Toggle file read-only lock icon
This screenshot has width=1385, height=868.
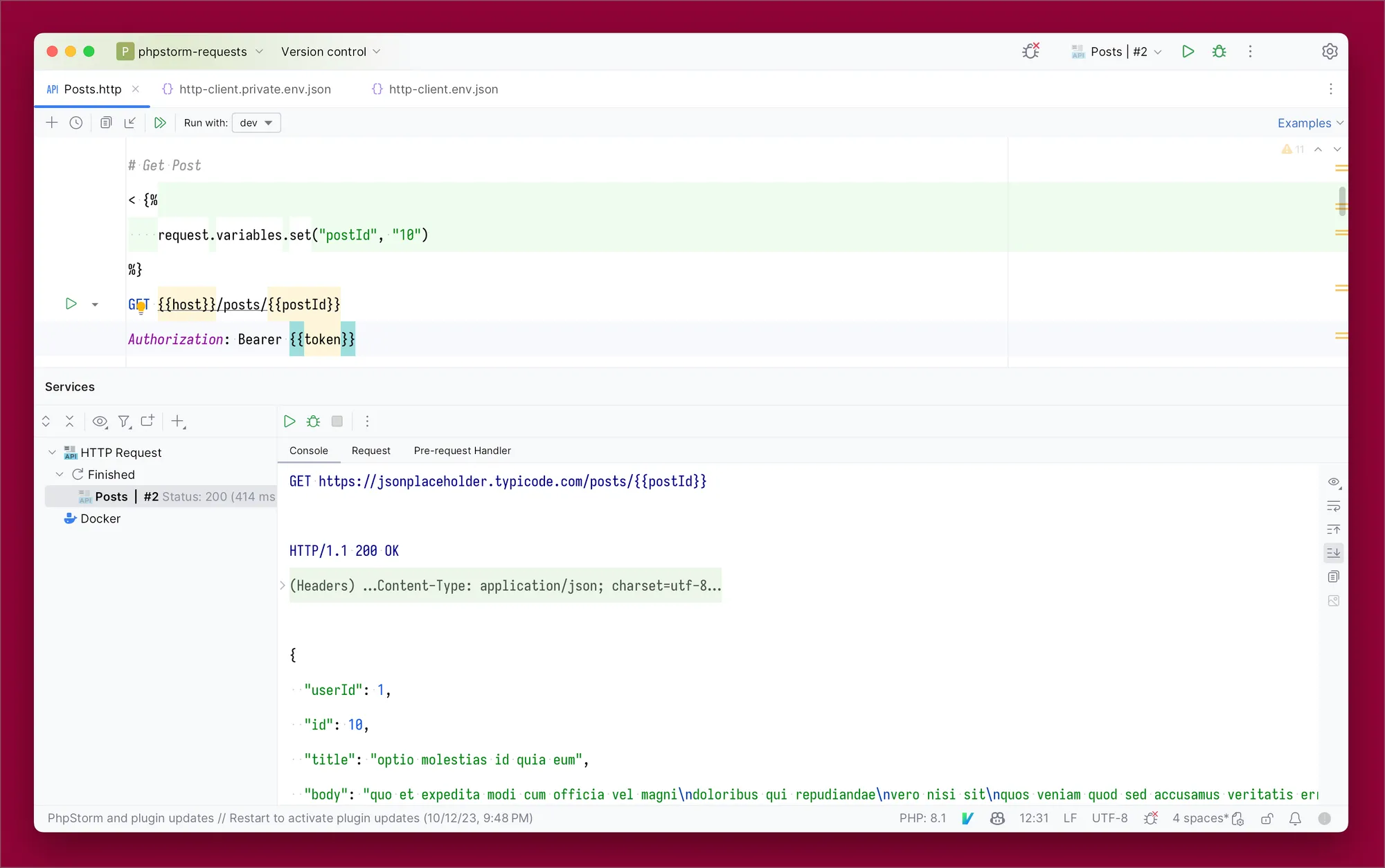click(x=1267, y=818)
